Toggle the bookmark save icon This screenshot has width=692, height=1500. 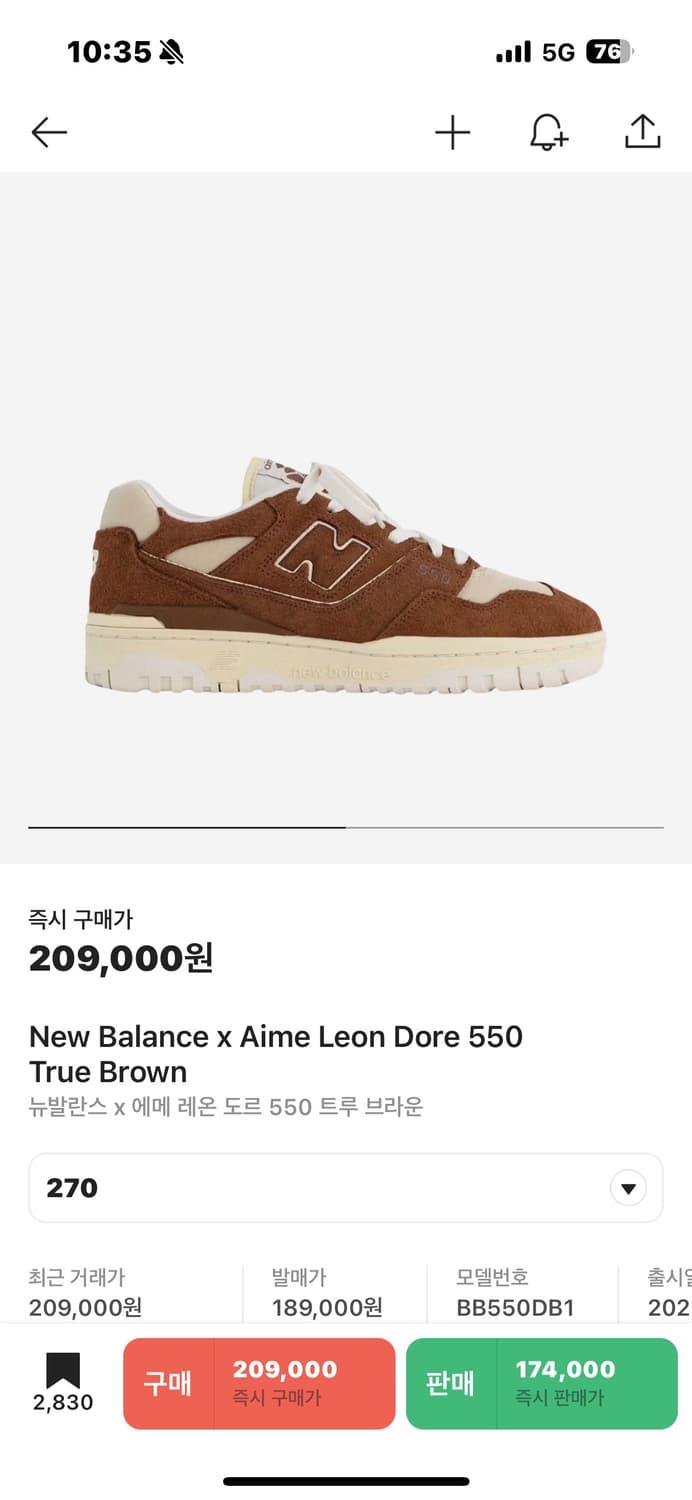tap(63, 1371)
